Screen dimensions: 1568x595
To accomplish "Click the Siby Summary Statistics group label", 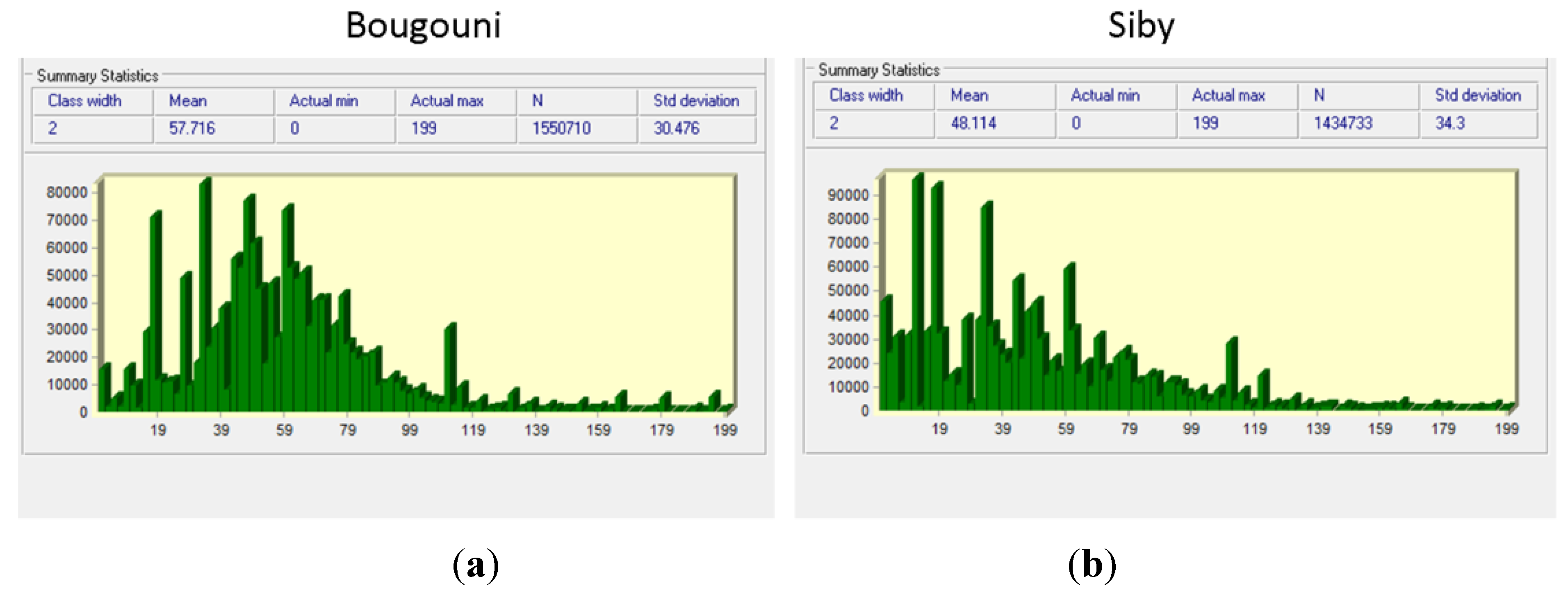I will pyautogui.click(x=878, y=71).
